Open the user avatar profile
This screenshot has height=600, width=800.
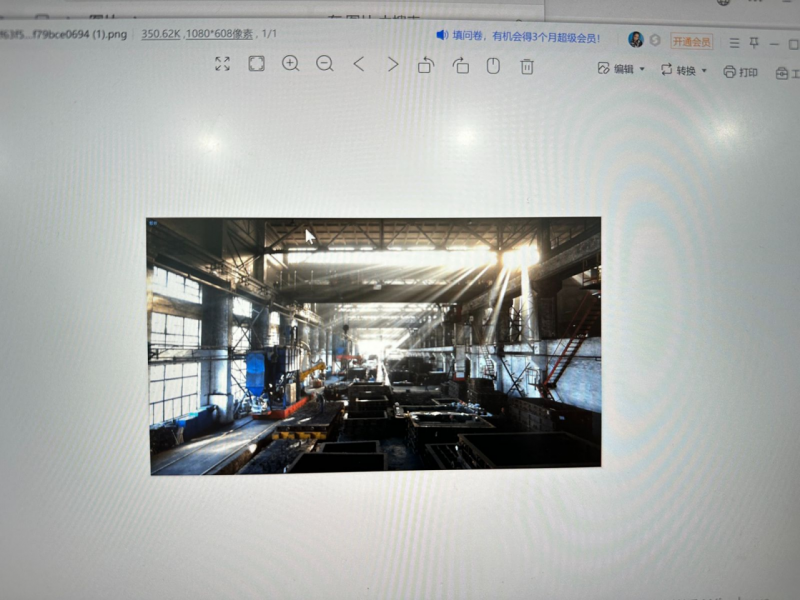pos(636,39)
